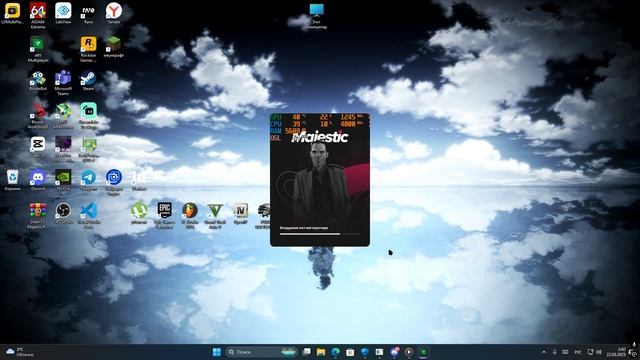
Task: Open the CapCut desktop shortcut
Action: tap(38, 147)
